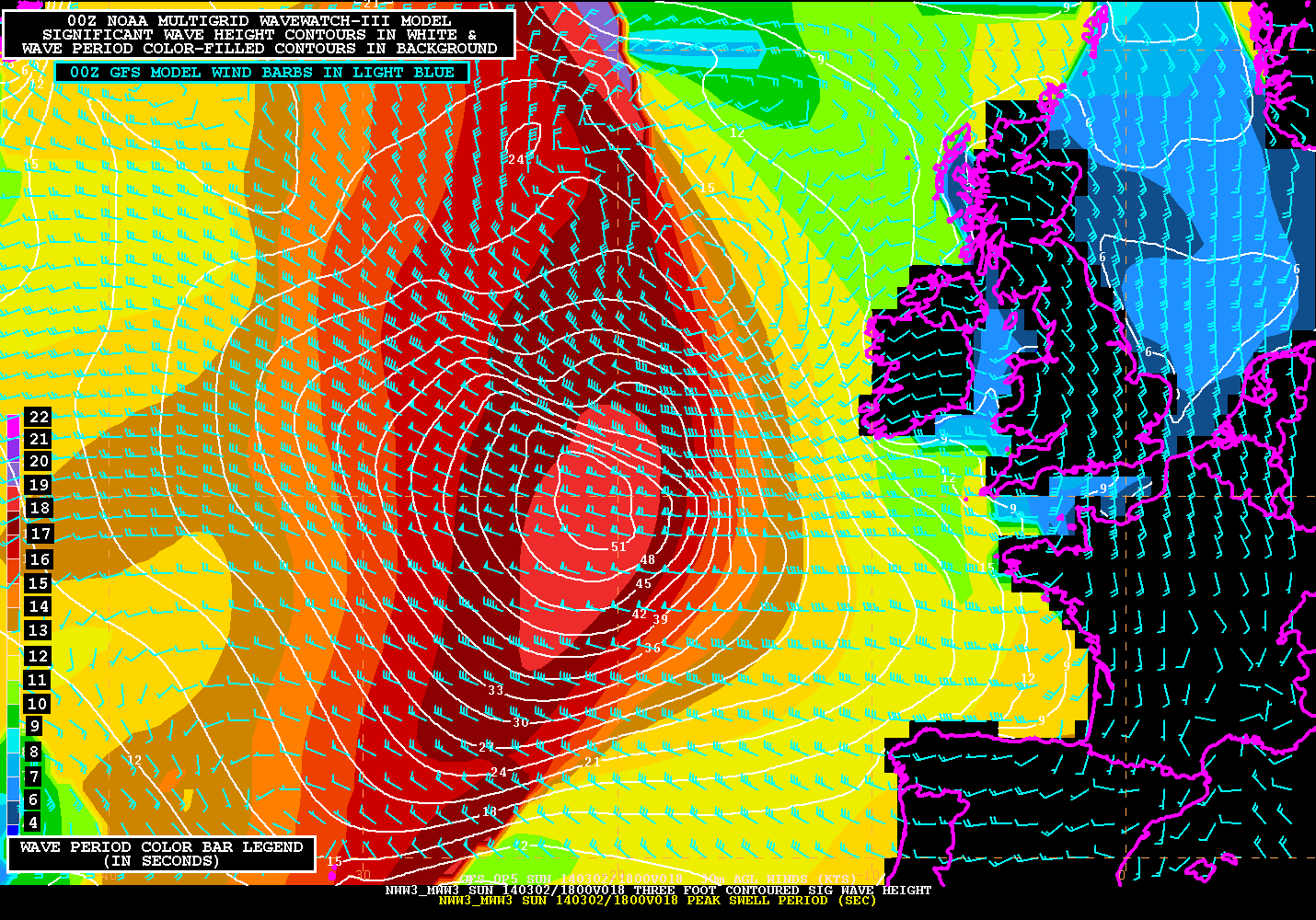1316x920 pixels.
Task: Click the color bar legend label 21
Action: 39,439
